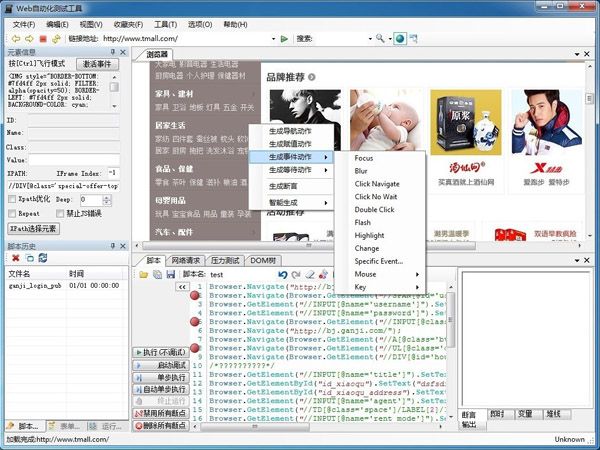Click the eraser clear icon in script toolbar
The image size is (600, 450).
[x=310, y=274]
